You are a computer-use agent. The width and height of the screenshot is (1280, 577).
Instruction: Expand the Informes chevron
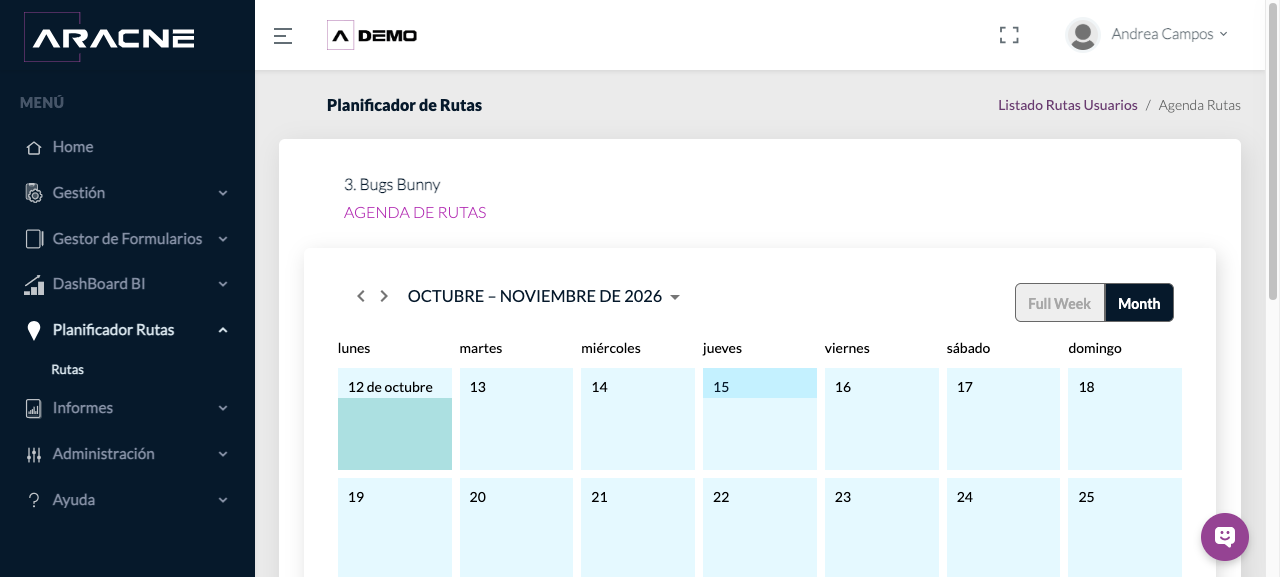pos(223,408)
